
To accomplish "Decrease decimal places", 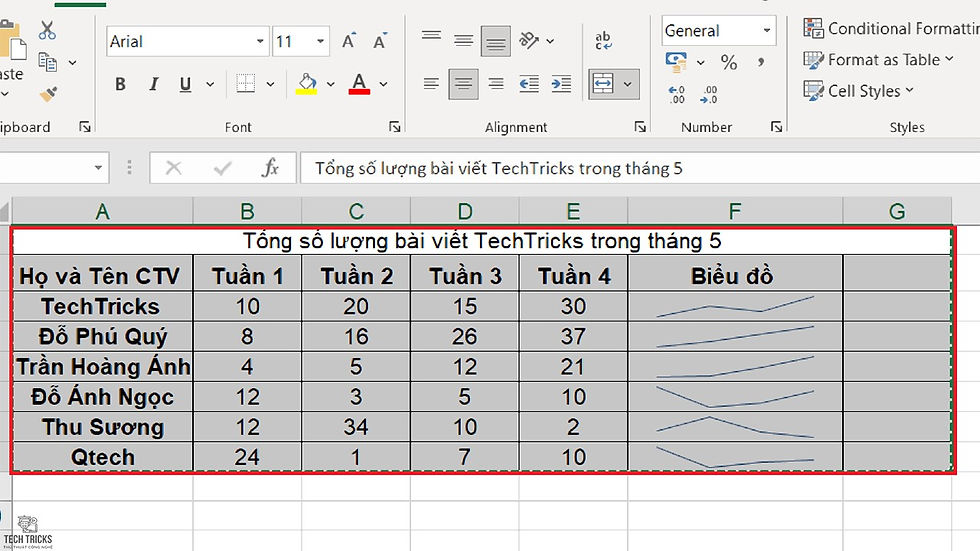I will (x=709, y=94).
